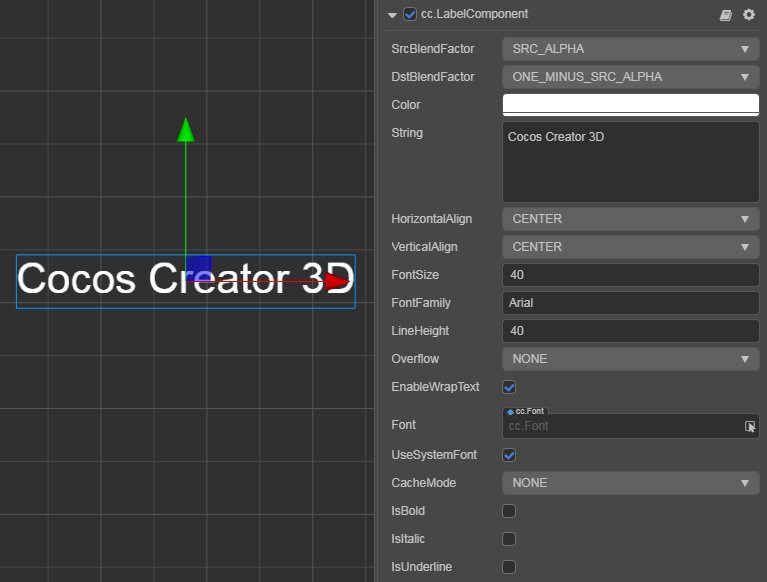Open SrcBlendFactor dropdown
The width and height of the screenshot is (767, 582).
pos(631,49)
